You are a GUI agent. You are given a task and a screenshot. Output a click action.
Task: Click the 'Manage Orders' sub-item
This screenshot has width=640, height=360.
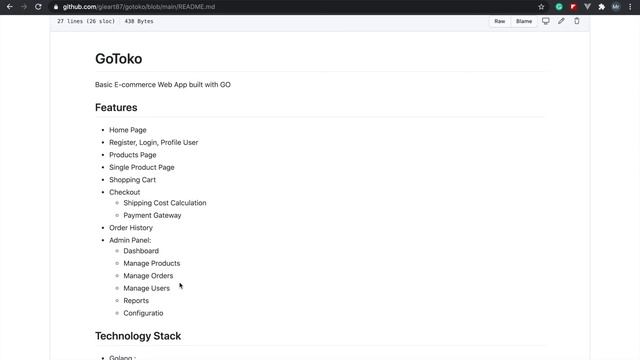148,276
